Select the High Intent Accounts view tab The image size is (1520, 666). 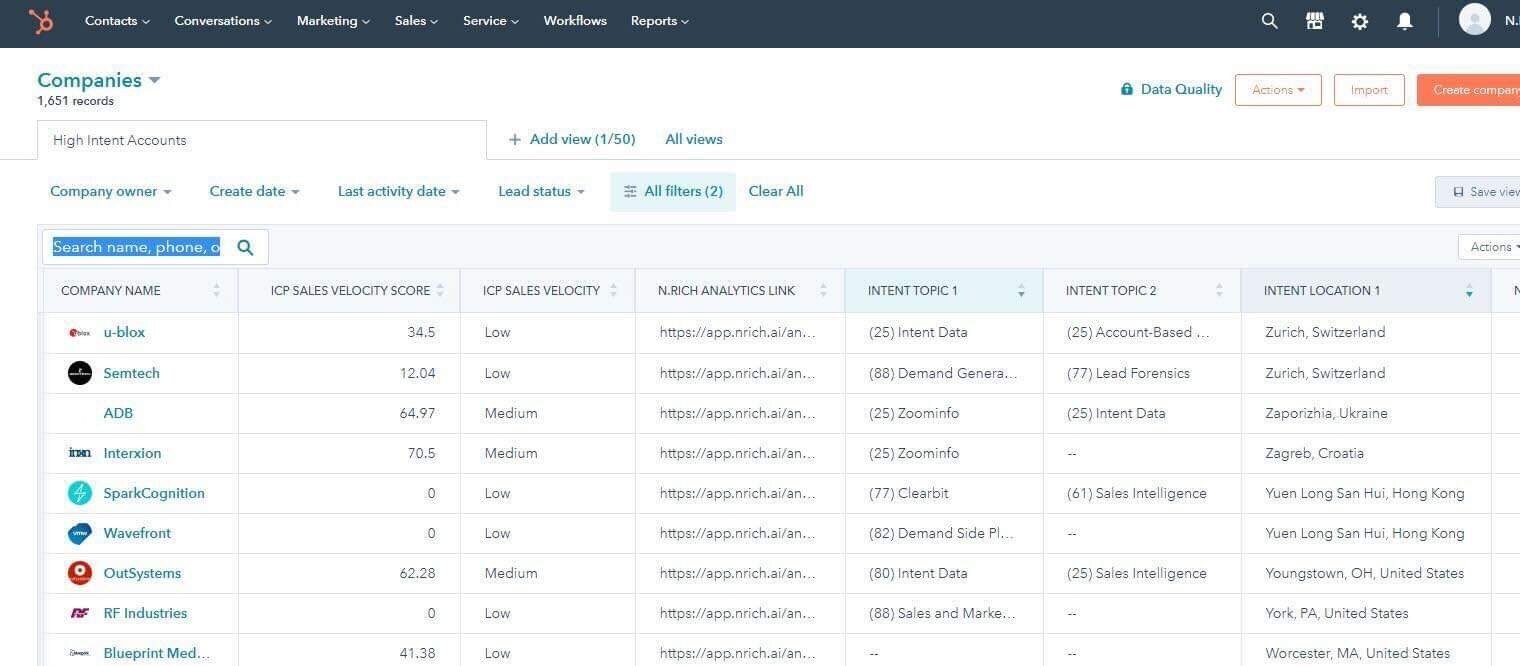pos(262,140)
